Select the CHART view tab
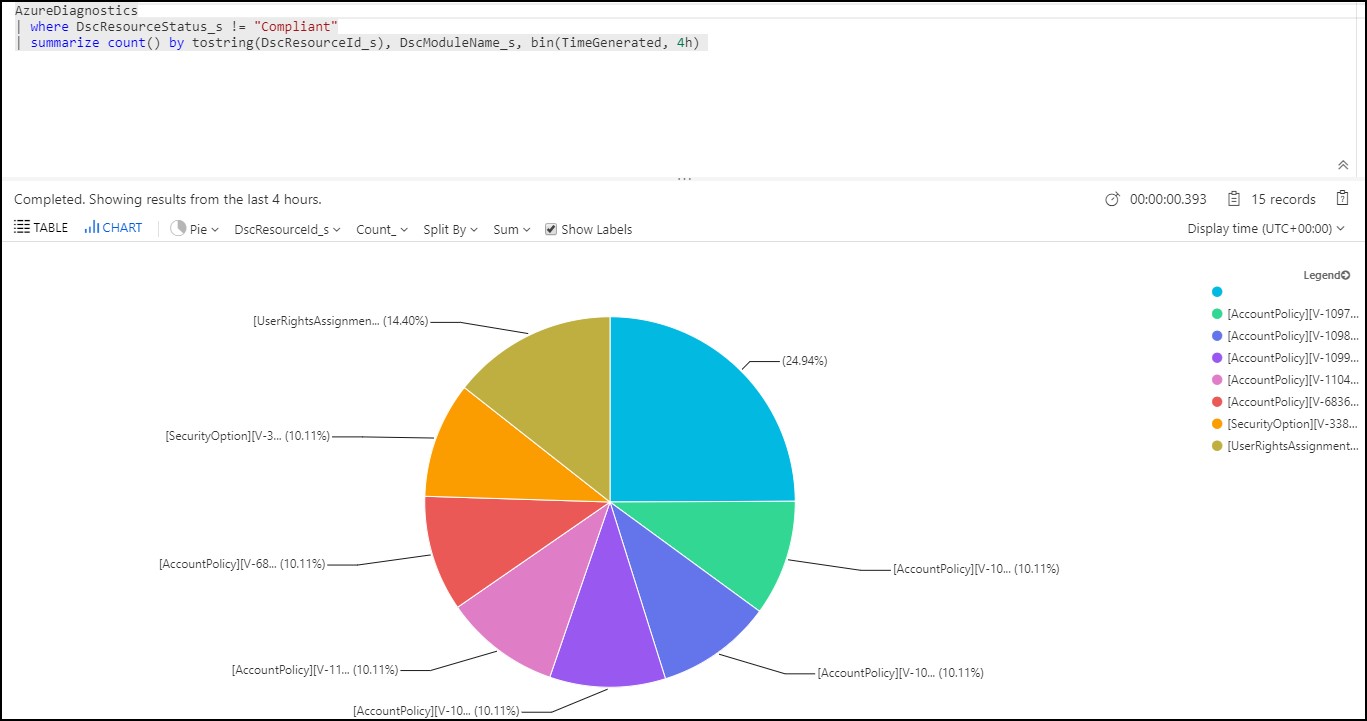1367x721 pixels. pyautogui.click(x=113, y=228)
